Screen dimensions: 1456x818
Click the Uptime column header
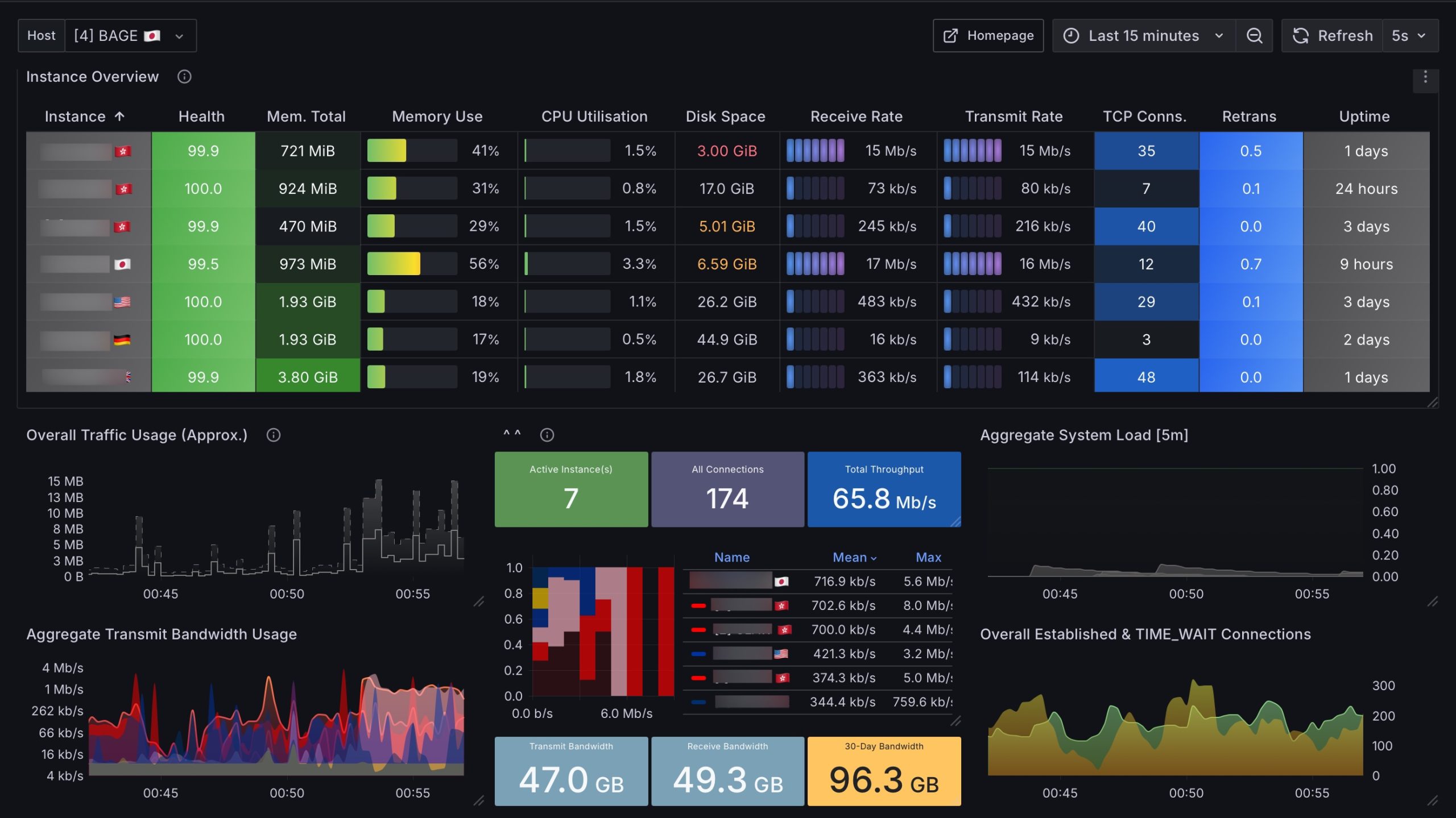click(1364, 117)
